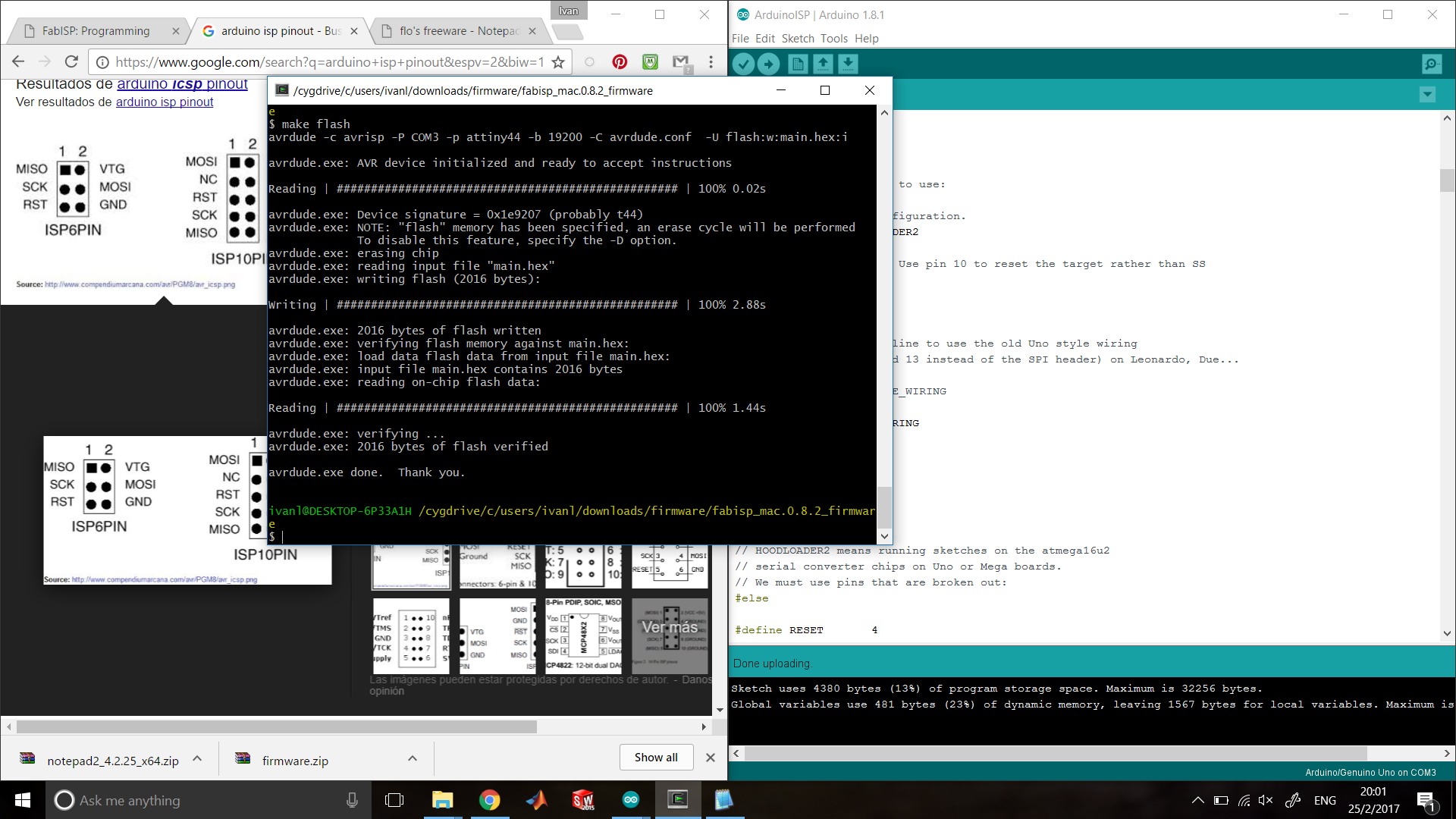Viewport: 1456px width, 819px height.
Task: Click the Gmail extension icon
Action: click(681, 62)
